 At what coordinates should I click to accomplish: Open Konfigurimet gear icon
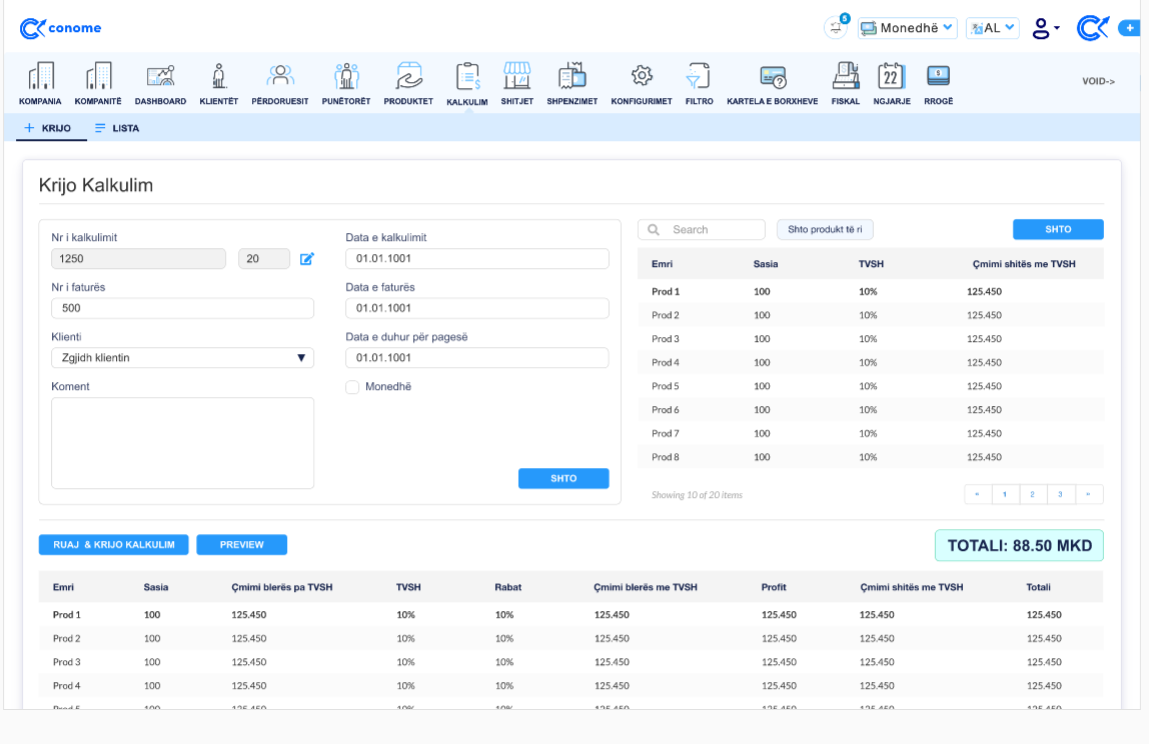[641, 77]
